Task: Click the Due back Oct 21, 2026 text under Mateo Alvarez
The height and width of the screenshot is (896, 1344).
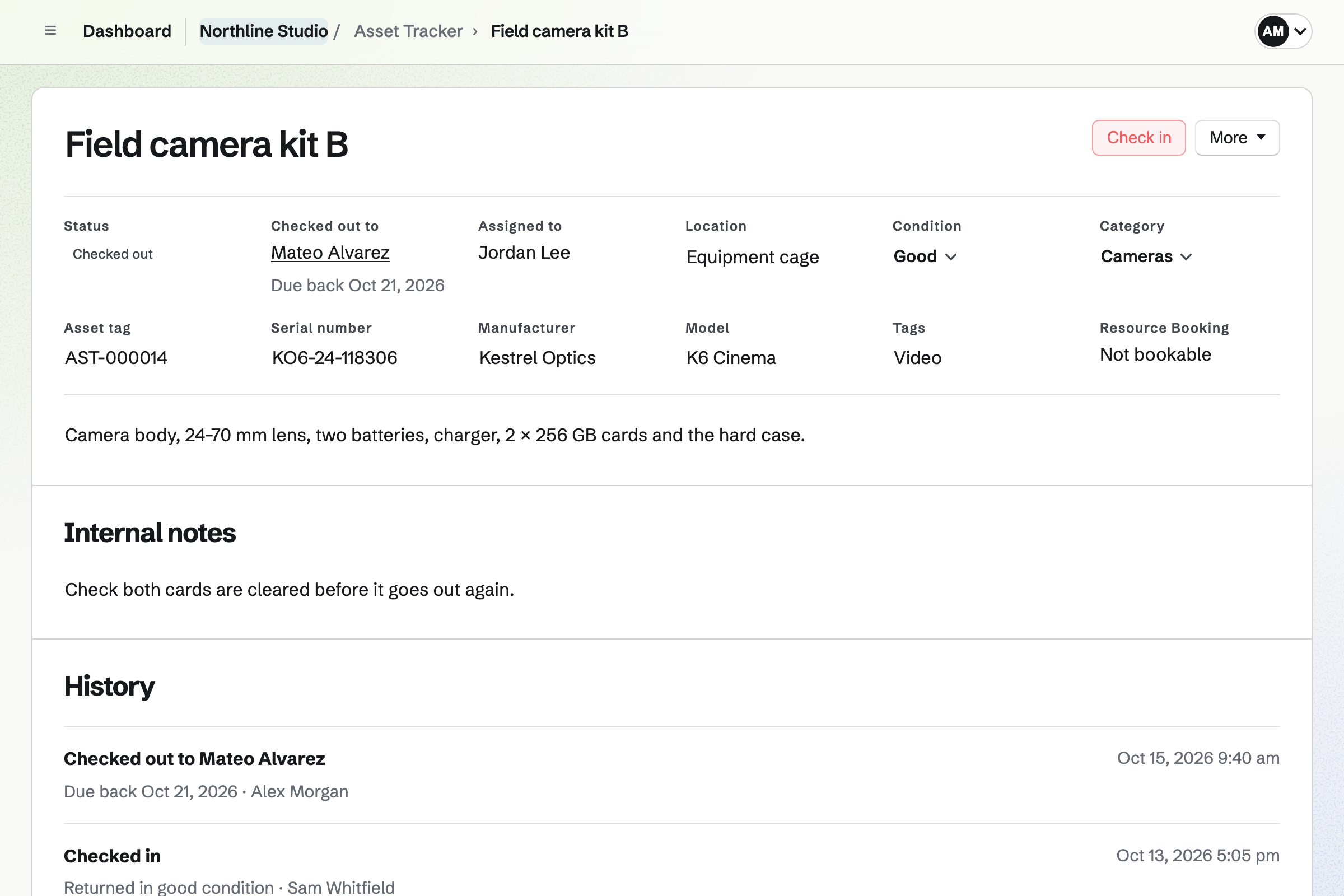Action: (x=358, y=286)
